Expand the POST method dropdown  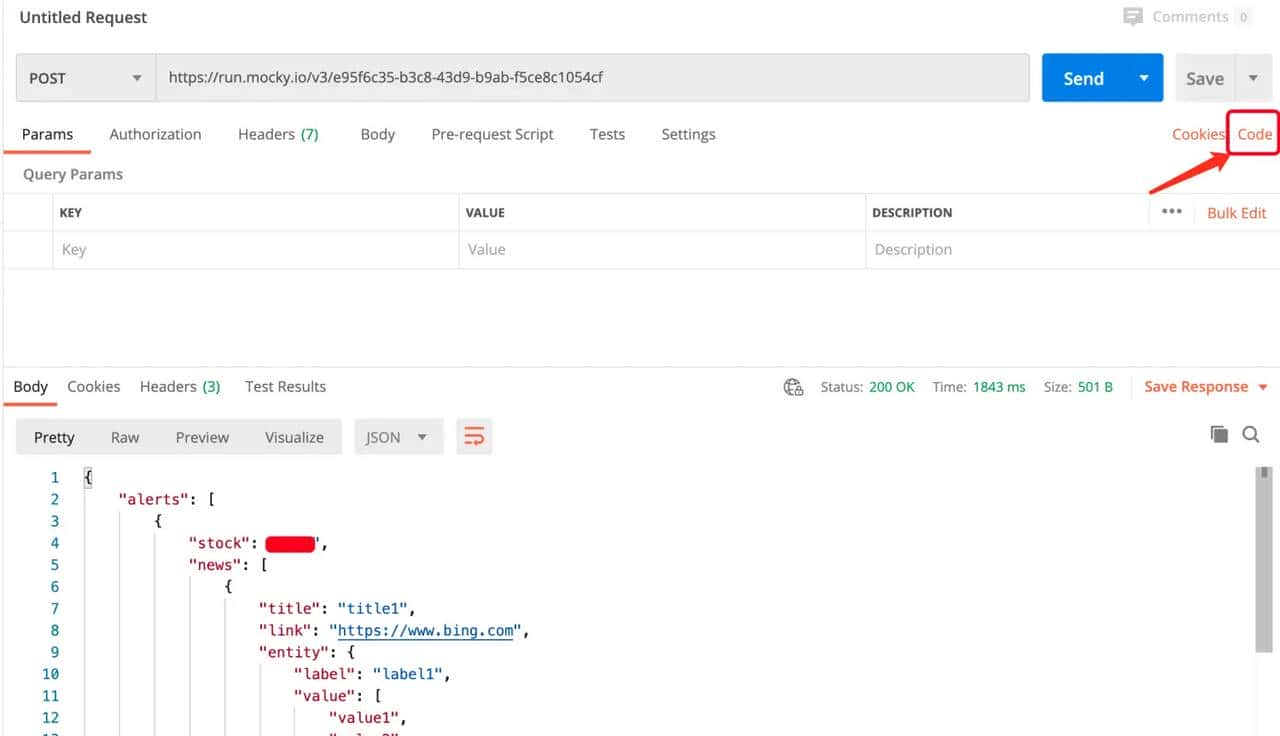point(85,78)
